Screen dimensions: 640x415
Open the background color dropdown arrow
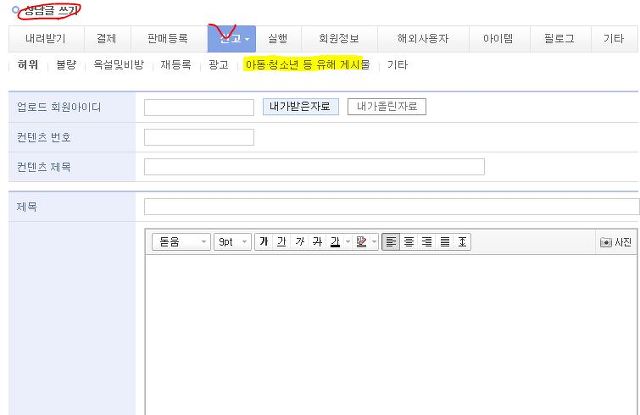pyautogui.click(x=374, y=242)
